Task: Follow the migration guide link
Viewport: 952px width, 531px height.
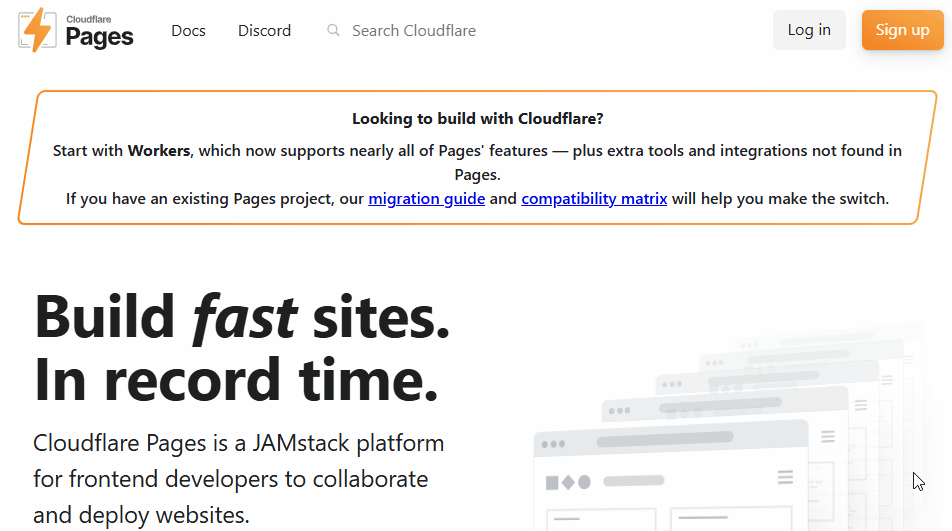Action: pos(426,198)
